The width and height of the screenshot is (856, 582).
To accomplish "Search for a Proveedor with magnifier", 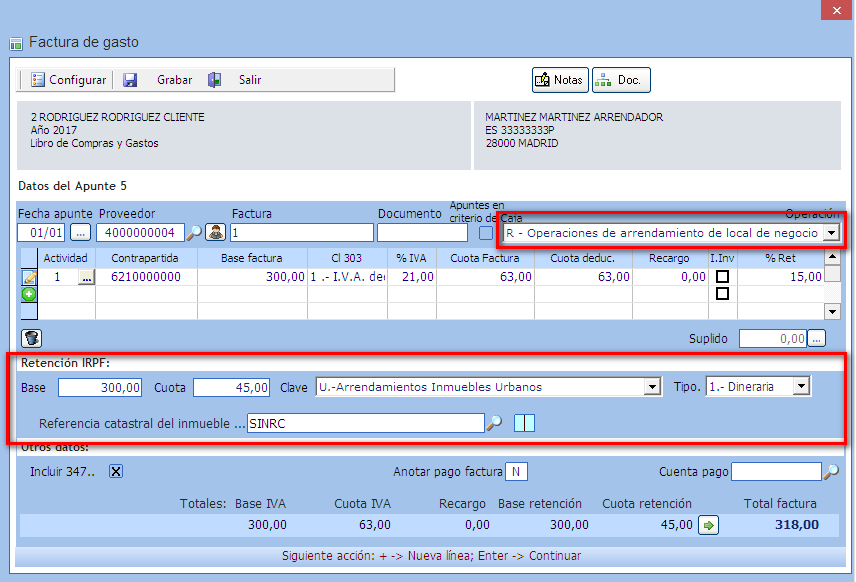I will [x=194, y=233].
